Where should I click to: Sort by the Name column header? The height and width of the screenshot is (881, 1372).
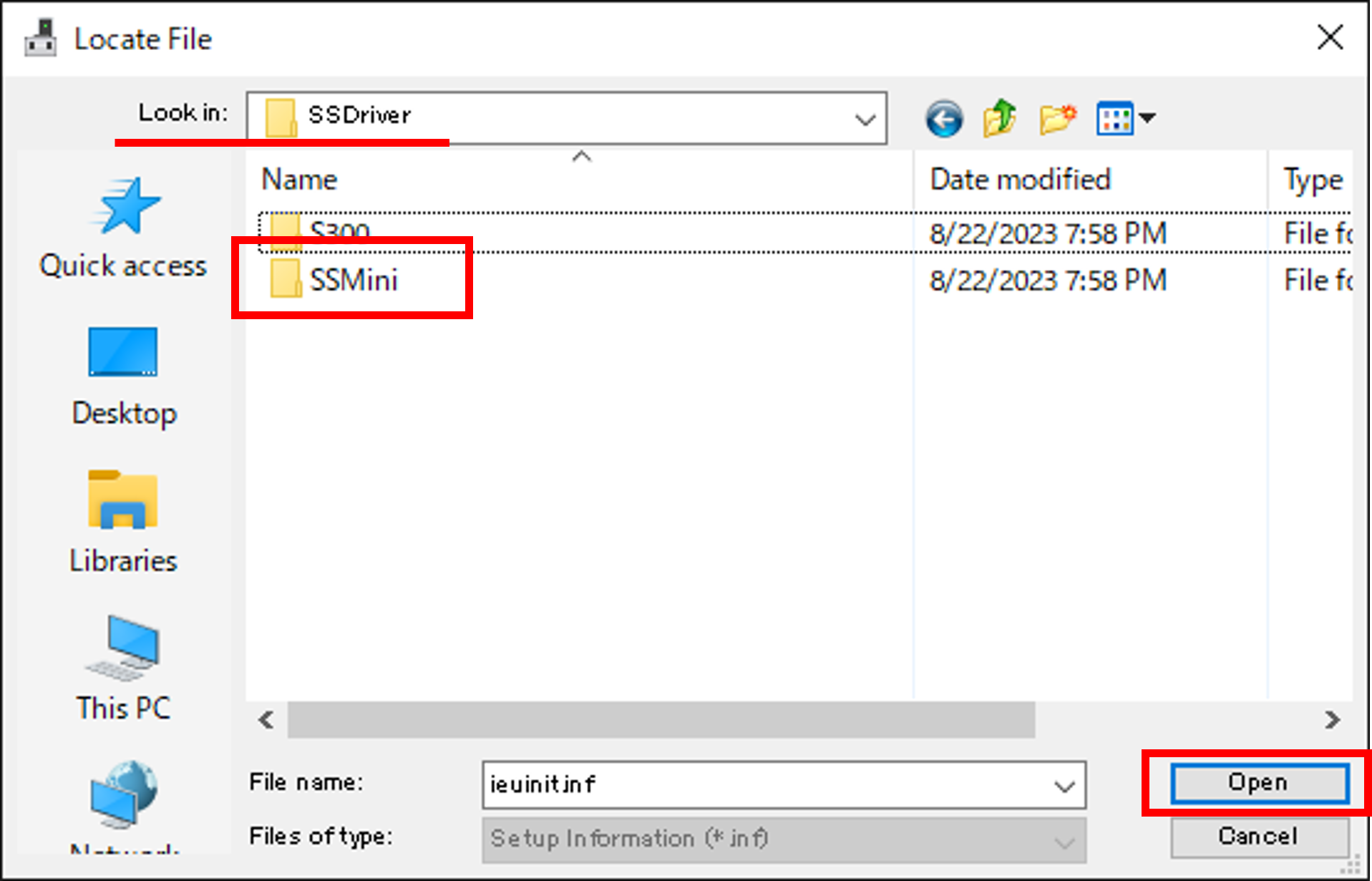[299, 179]
